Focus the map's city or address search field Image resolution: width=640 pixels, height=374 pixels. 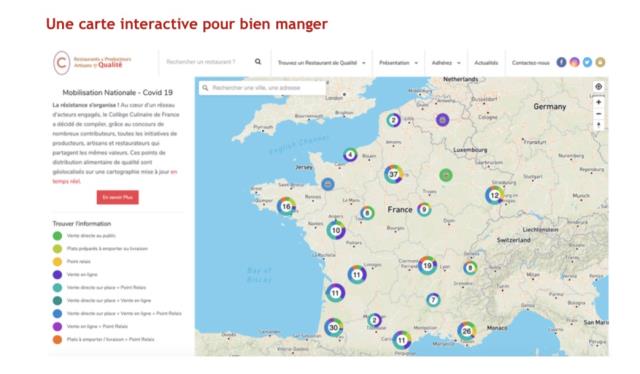click(x=262, y=88)
